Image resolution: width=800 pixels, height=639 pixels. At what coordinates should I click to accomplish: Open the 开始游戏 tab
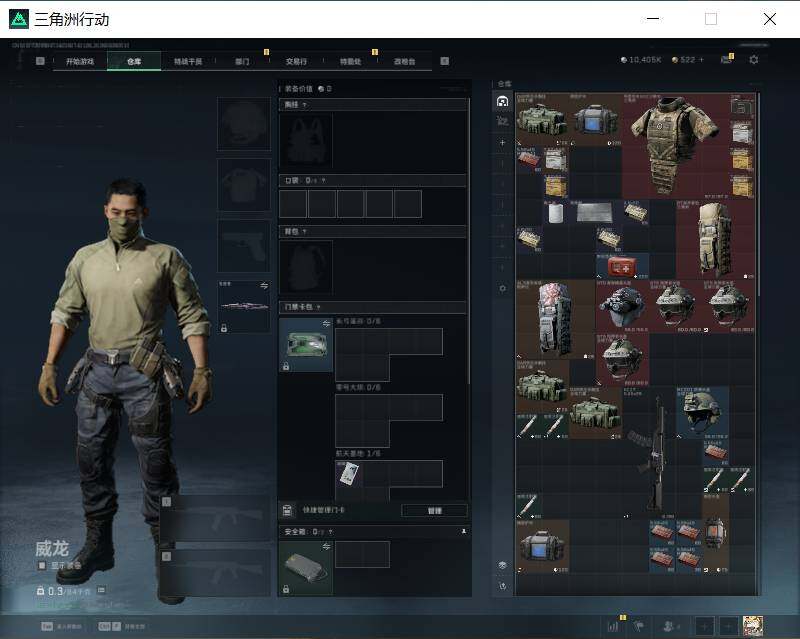[x=80, y=61]
